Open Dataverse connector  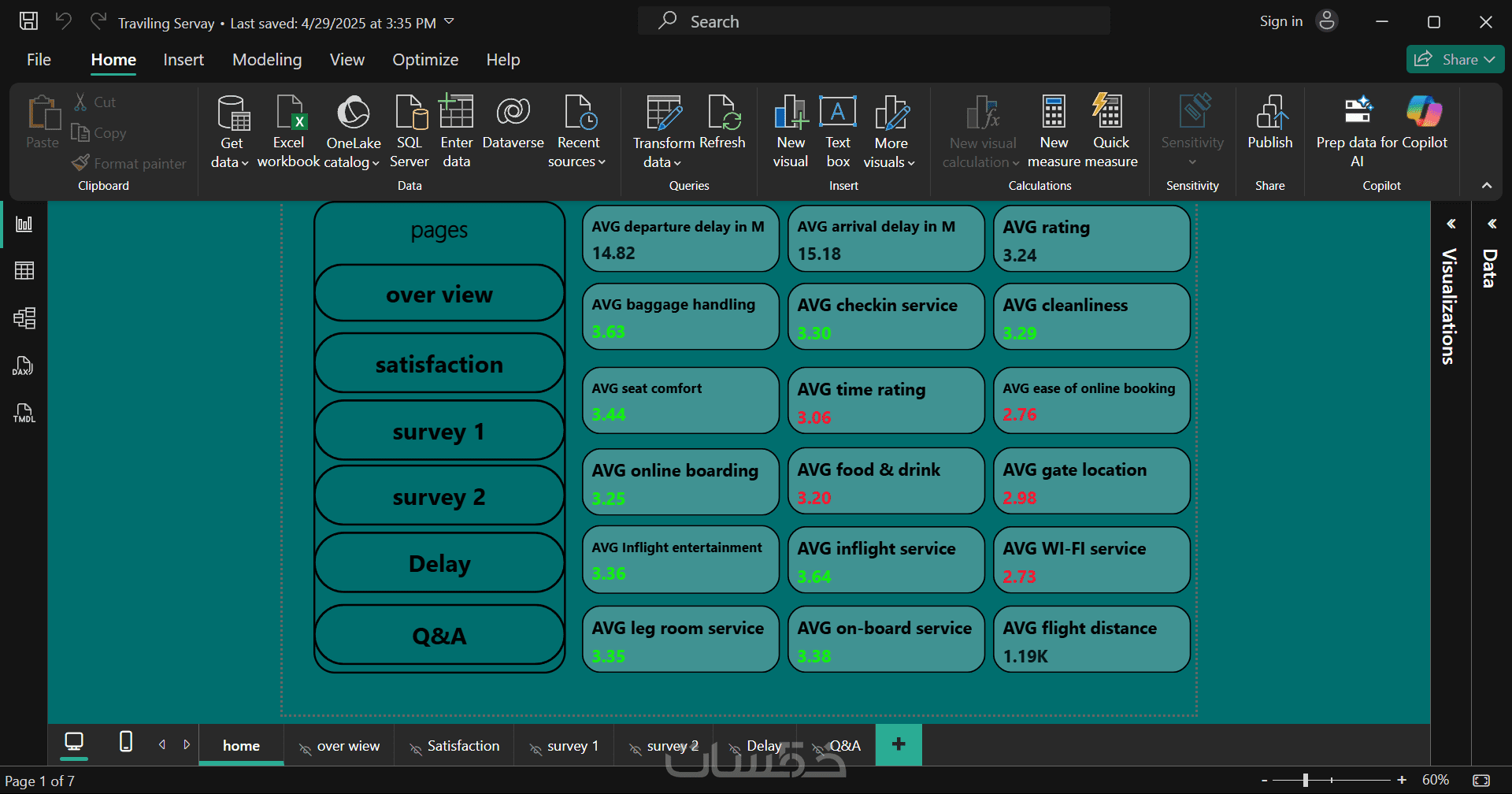[513, 123]
